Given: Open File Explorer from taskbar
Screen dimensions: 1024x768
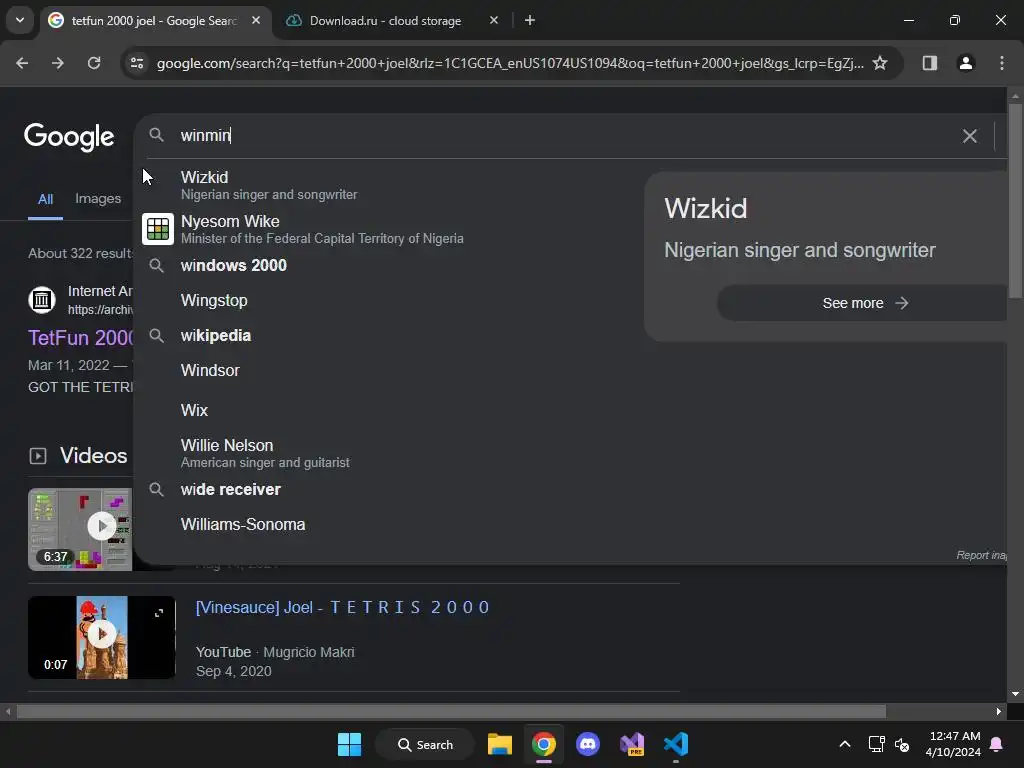Looking at the screenshot, I should (x=500, y=744).
